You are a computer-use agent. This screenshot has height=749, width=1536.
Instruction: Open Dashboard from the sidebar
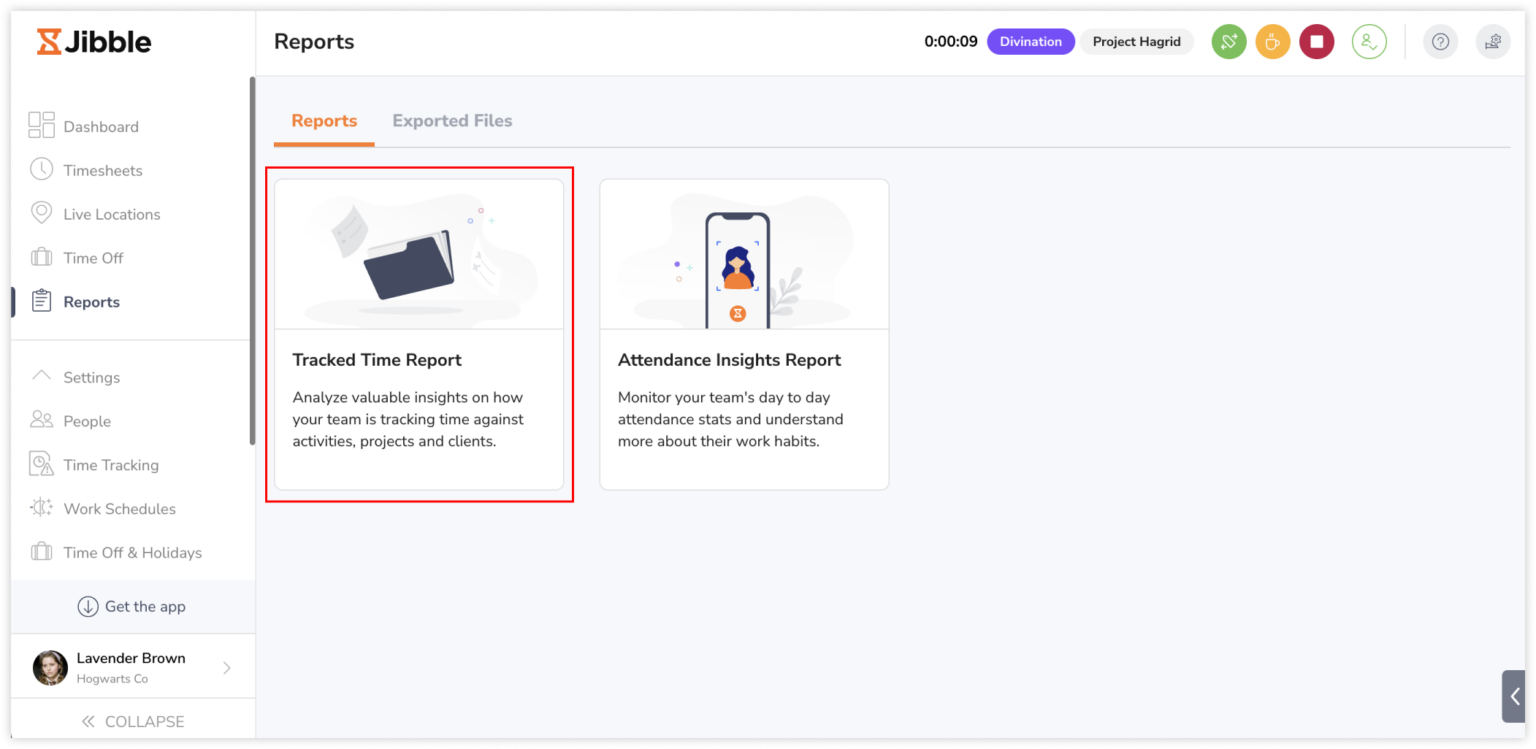pos(100,126)
